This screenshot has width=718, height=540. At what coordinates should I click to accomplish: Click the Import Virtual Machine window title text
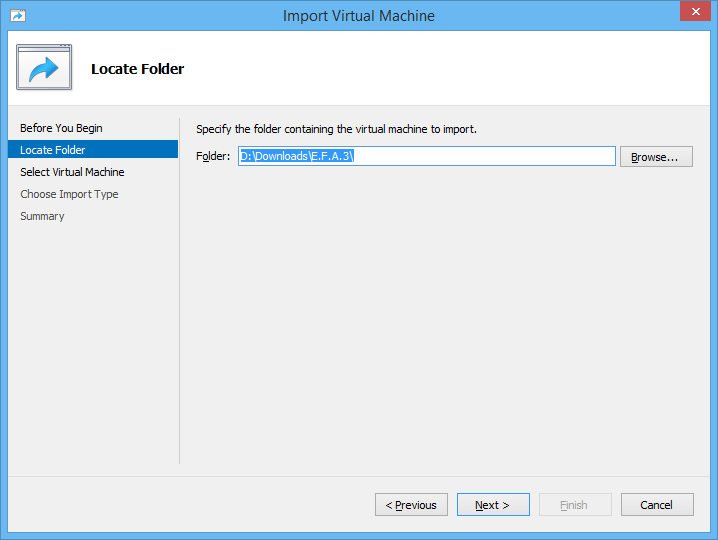[x=359, y=16]
